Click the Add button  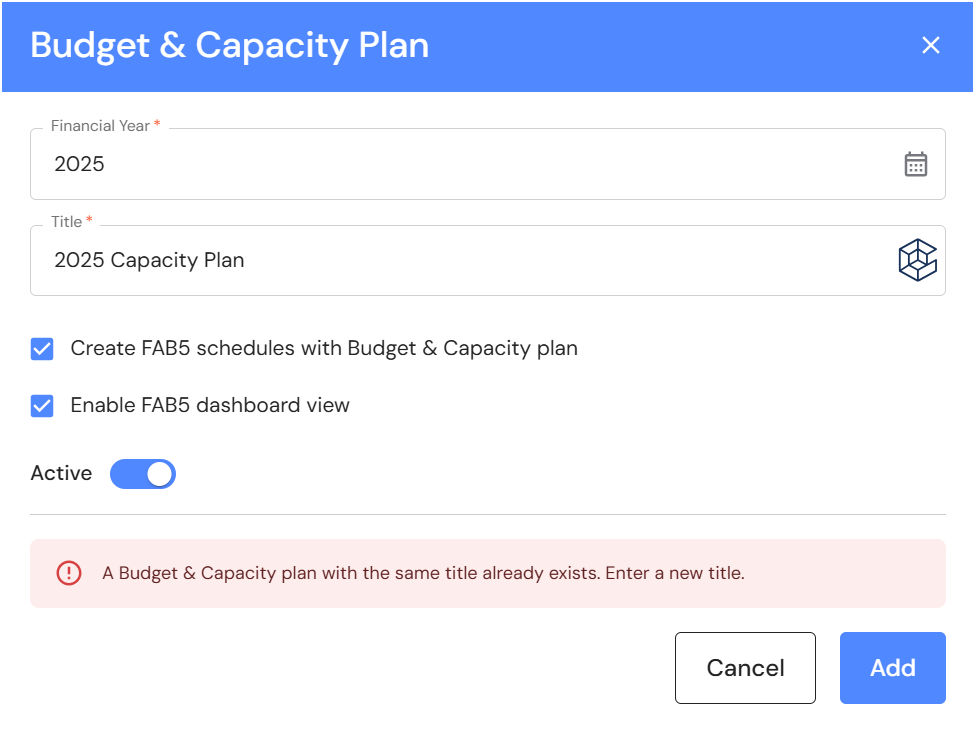[x=892, y=668]
